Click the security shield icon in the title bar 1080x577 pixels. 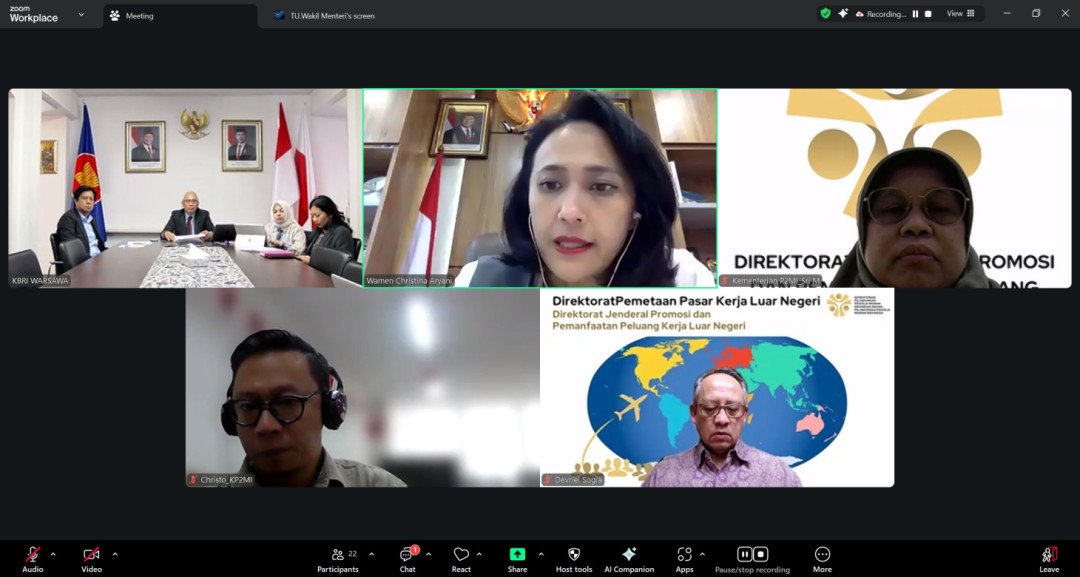(824, 13)
